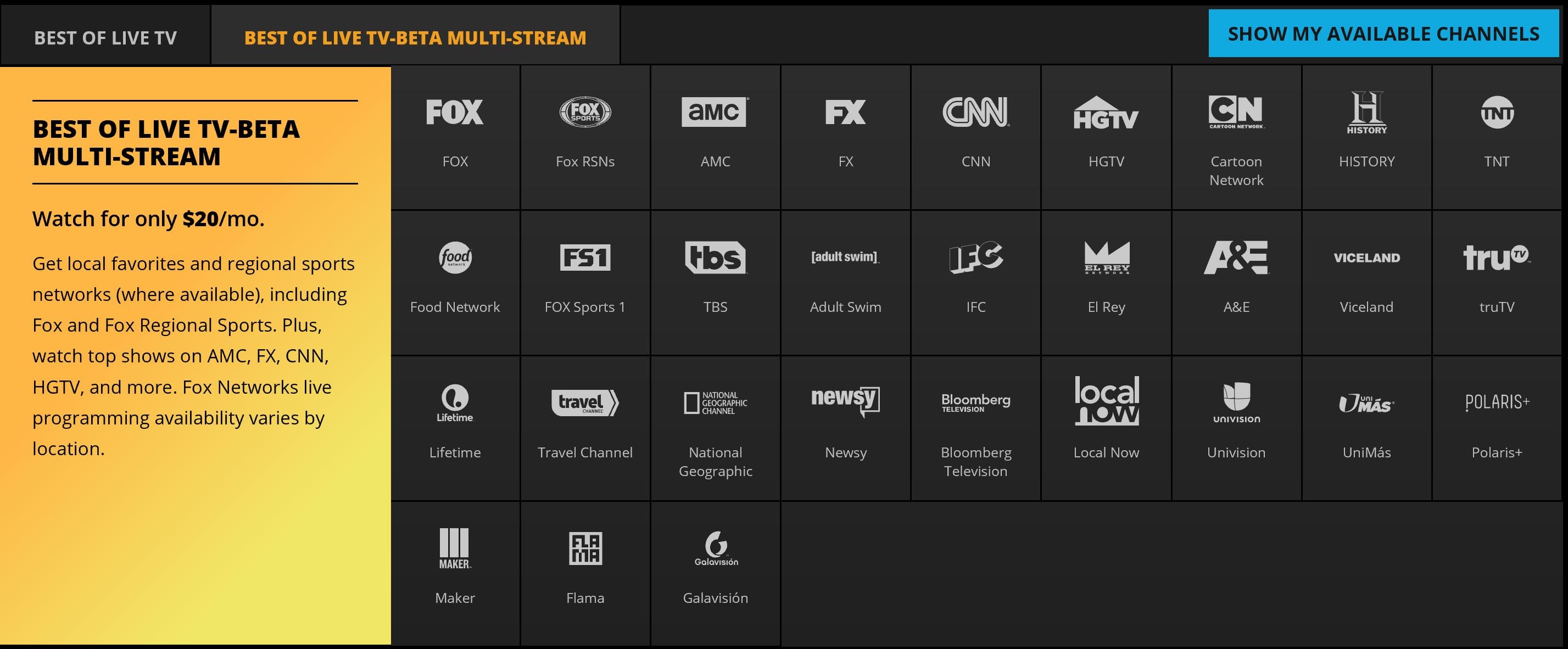Select the FOX channel logo

(x=454, y=112)
